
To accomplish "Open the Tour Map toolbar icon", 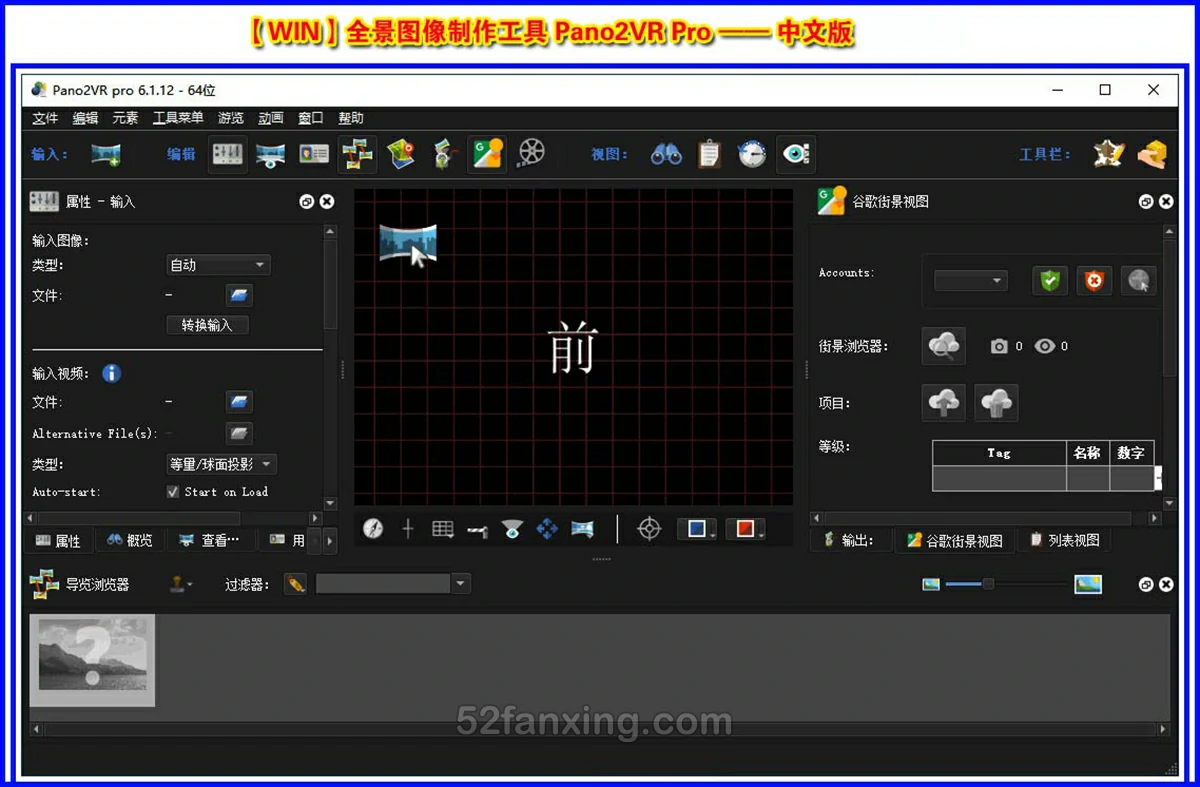I will (401, 154).
